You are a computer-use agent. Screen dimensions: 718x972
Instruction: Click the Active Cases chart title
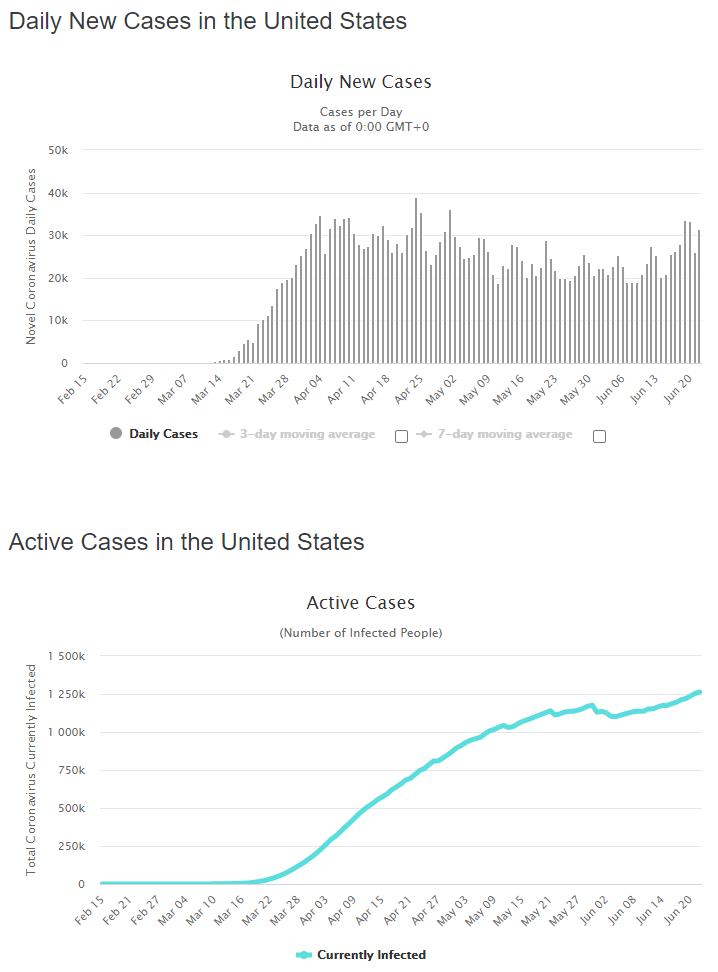pyautogui.click(x=361, y=603)
